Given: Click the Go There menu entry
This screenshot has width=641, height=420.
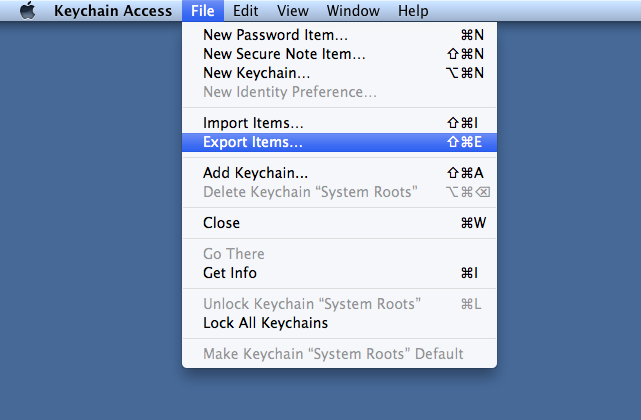Looking at the screenshot, I should tap(234, 254).
